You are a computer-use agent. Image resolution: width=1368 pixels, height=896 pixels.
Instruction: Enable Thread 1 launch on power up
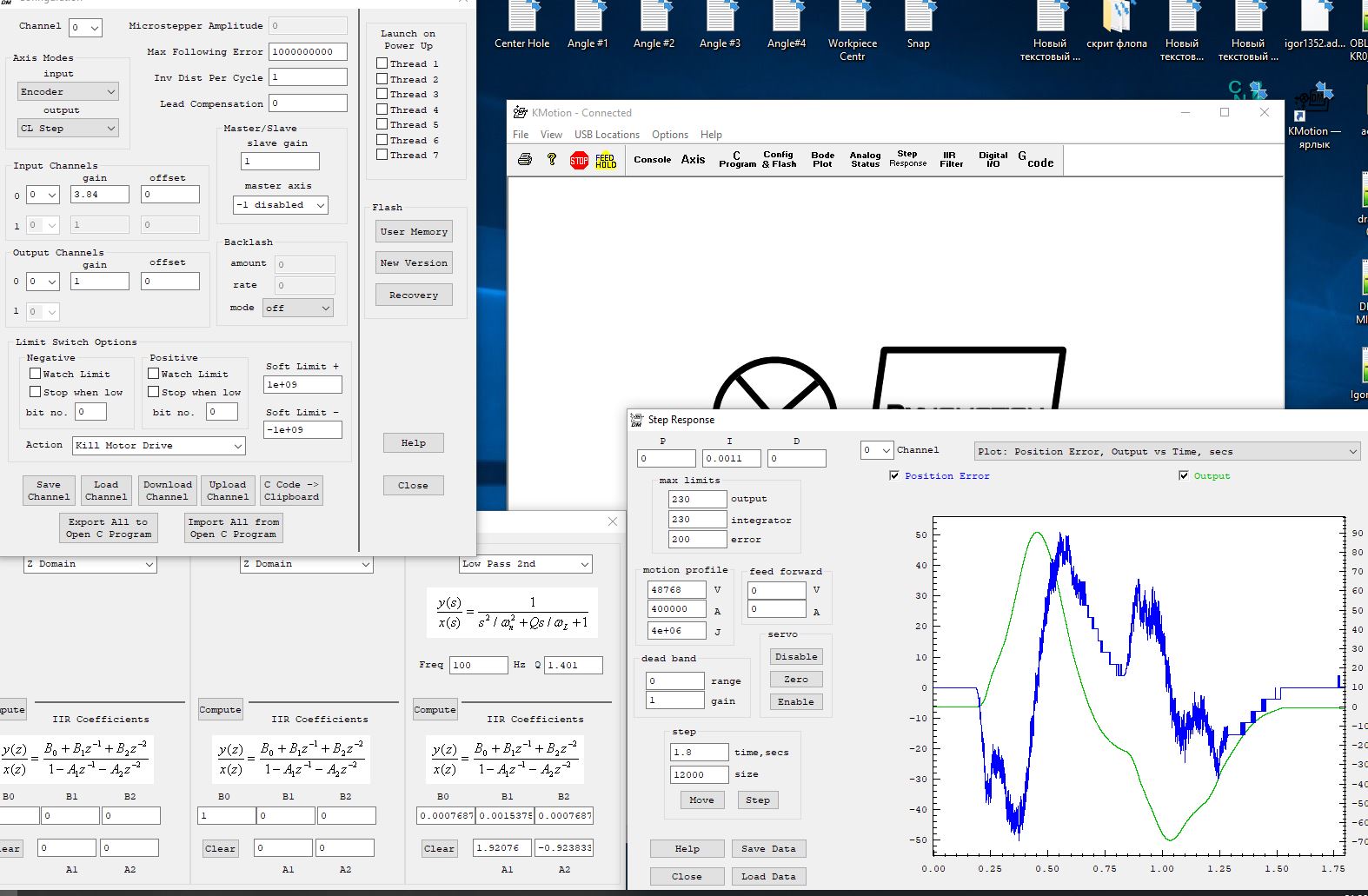[x=382, y=63]
